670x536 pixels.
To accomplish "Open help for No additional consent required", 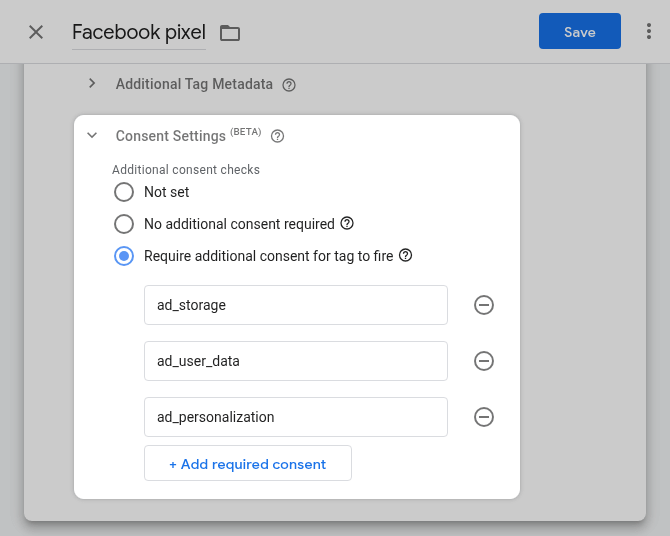I will [x=347, y=223].
